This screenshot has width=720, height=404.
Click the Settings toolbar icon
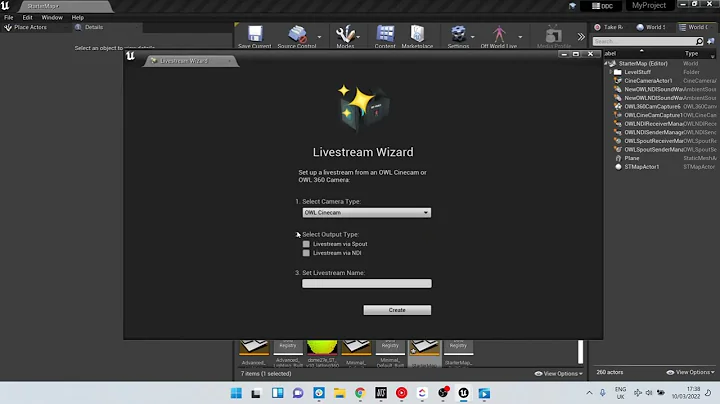point(458,36)
